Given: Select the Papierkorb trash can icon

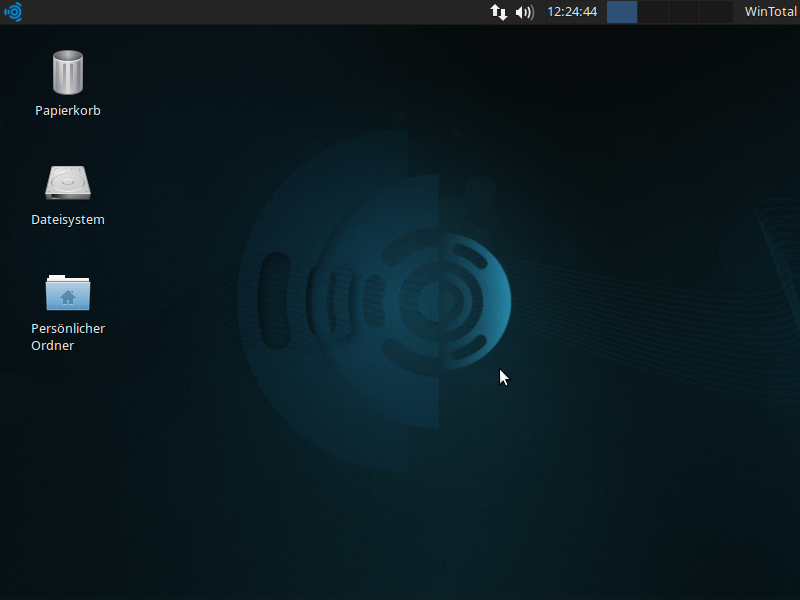Looking at the screenshot, I should click(68, 72).
